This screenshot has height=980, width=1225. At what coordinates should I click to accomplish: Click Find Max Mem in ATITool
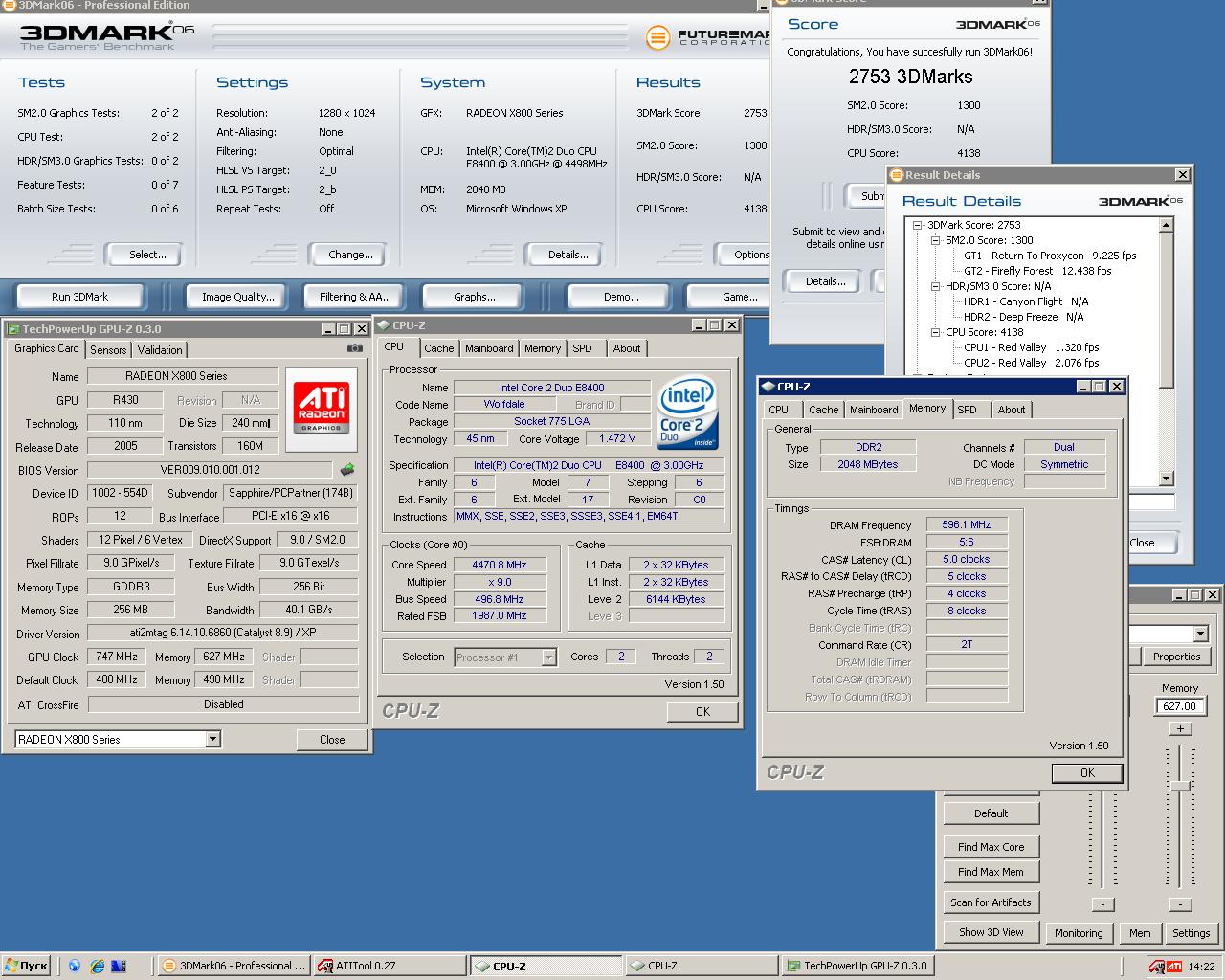pos(991,872)
